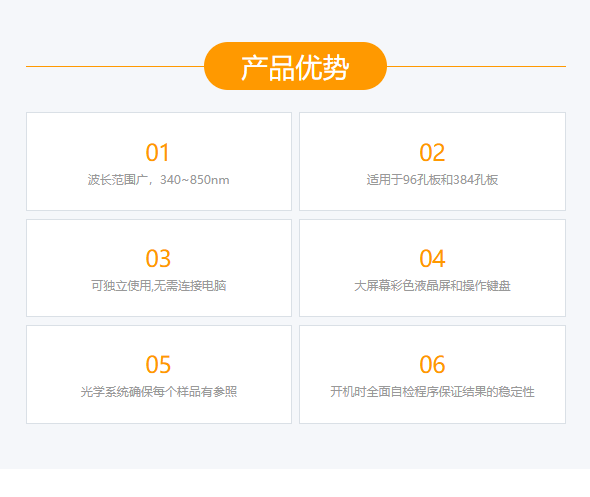Click text 可独立使用,无需连接电脑
This screenshot has height=497, width=590.
[x=158, y=286]
